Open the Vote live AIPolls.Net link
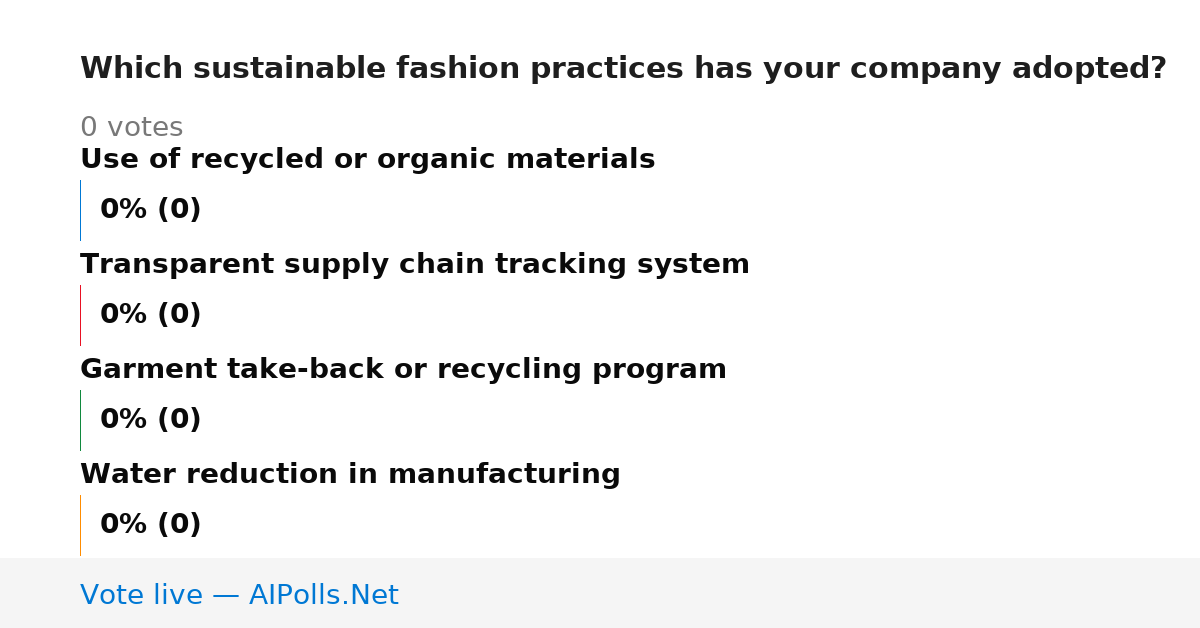 pyautogui.click(x=239, y=595)
